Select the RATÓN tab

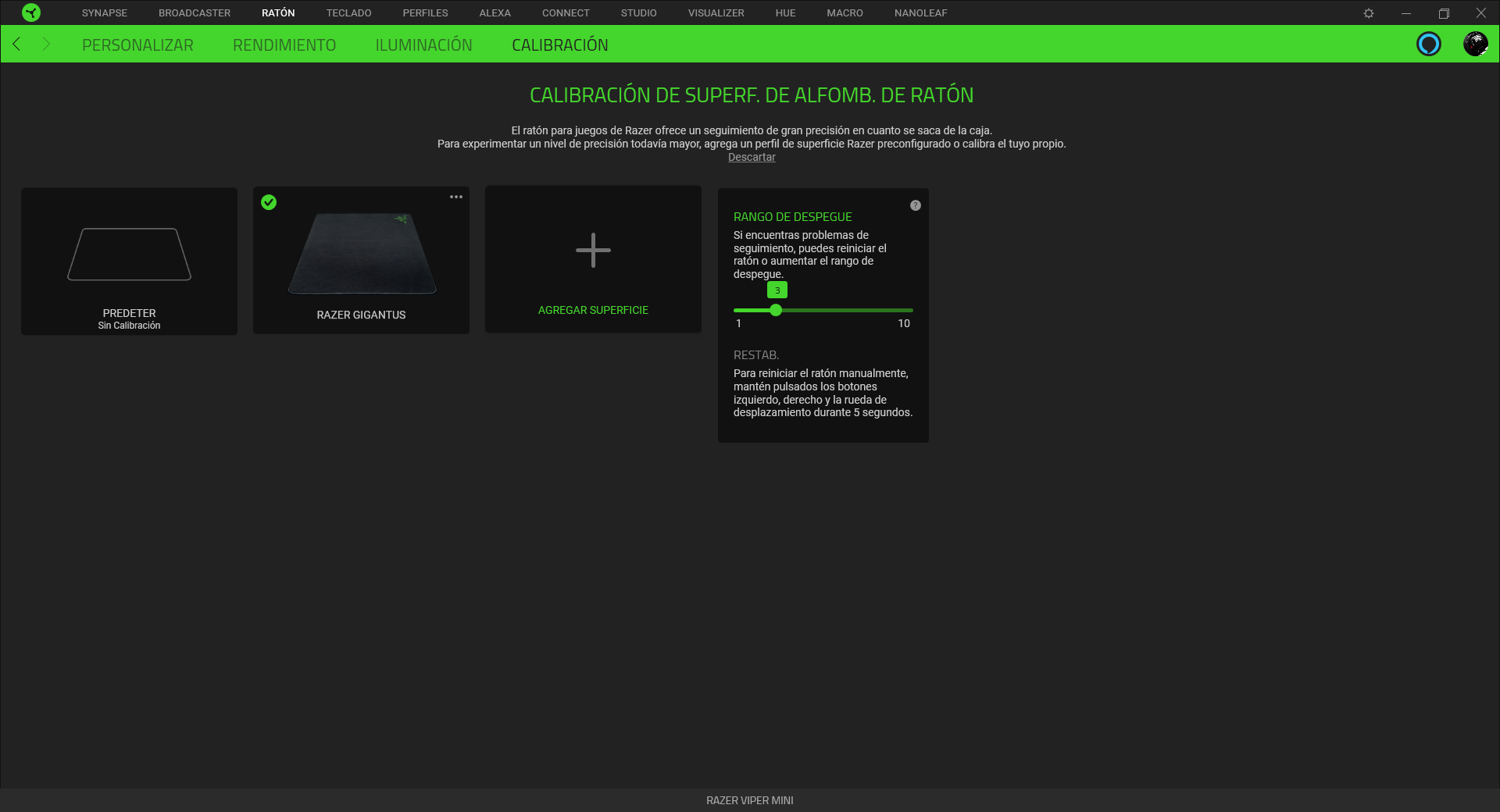278,13
